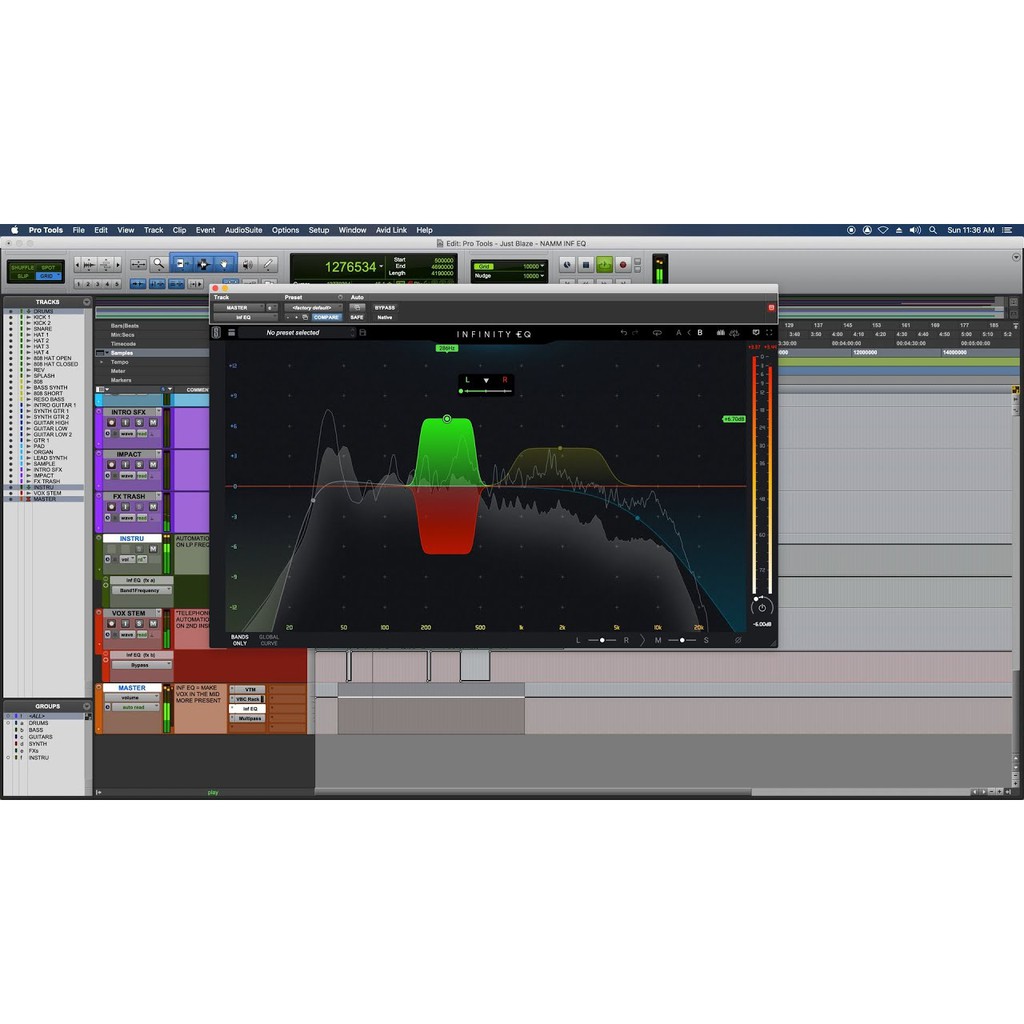Open the MASTER volume view dropdown

(x=131, y=697)
